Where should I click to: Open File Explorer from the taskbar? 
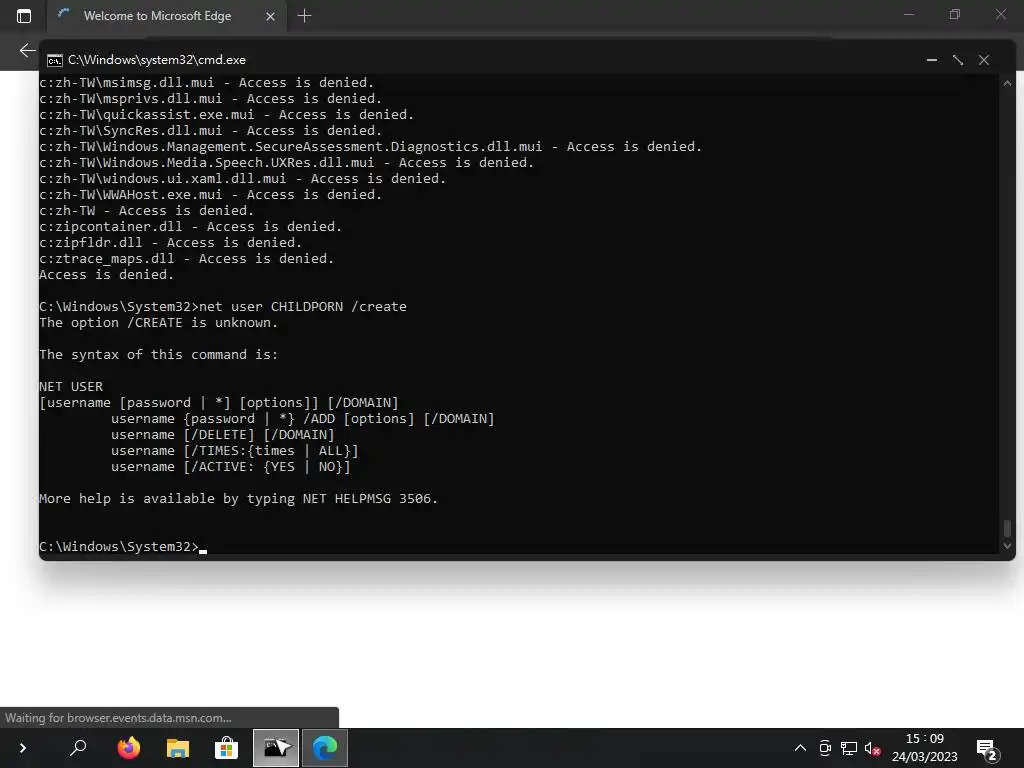pos(178,748)
